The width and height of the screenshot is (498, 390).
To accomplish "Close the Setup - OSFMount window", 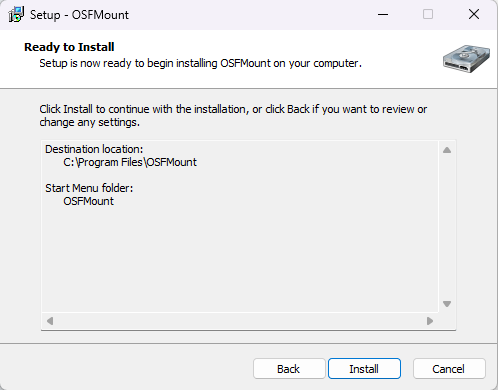I will coord(474,14).
